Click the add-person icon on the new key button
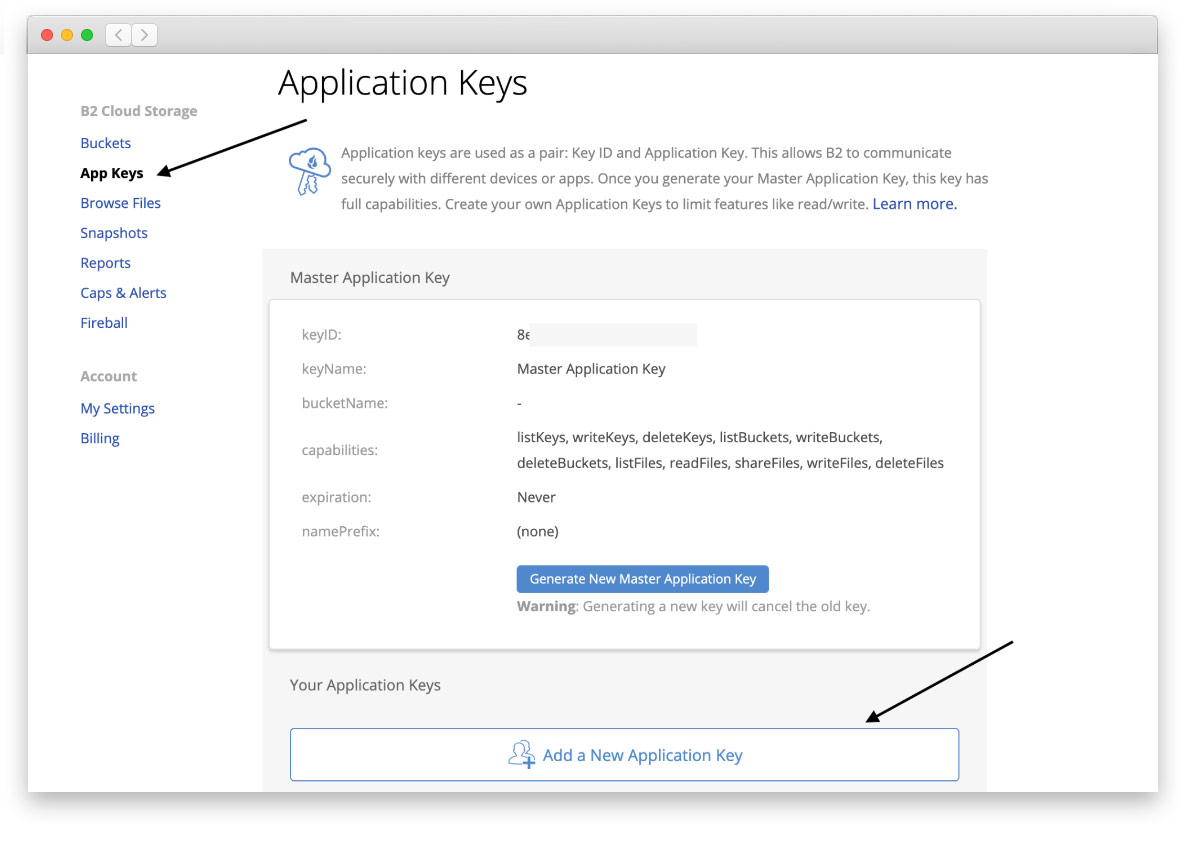Screen dimensions: 1185x864 click(x=522, y=755)
